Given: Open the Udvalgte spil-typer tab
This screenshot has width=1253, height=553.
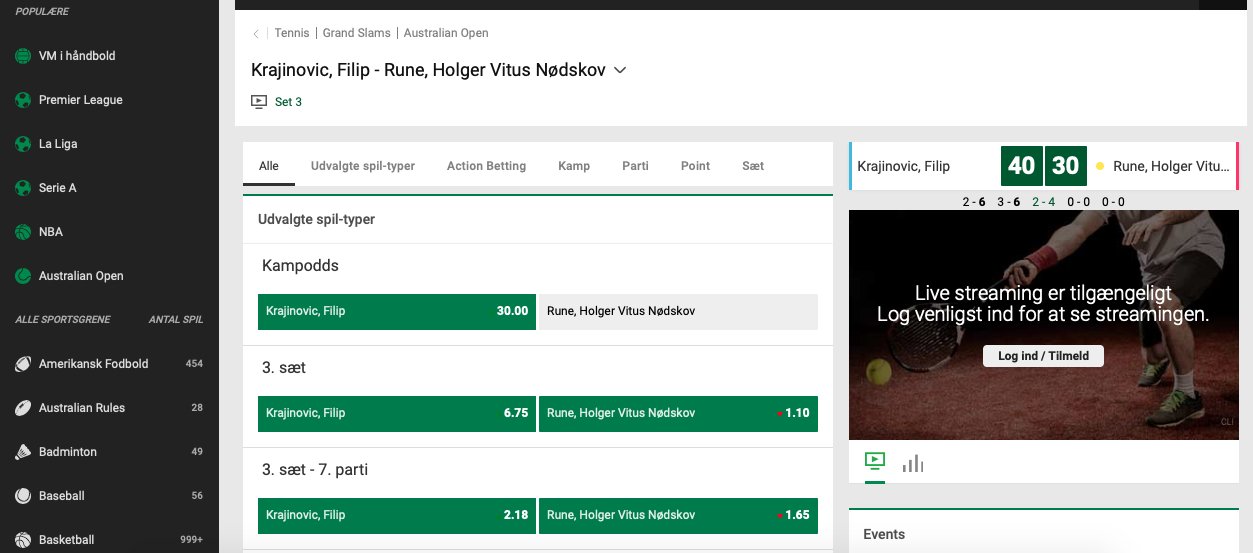Looking at the screenshot, I should [362, 166].
